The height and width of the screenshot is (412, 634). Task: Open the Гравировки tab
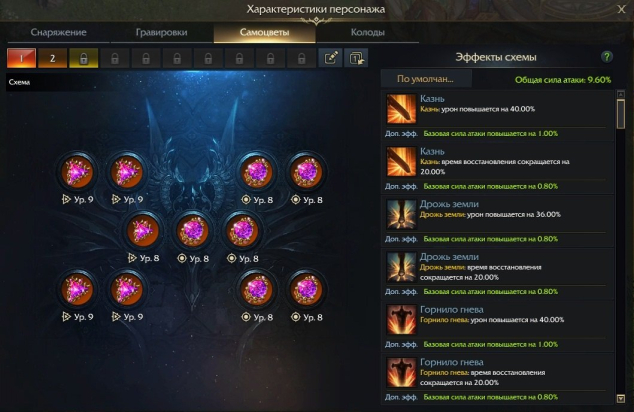(161, 32)
